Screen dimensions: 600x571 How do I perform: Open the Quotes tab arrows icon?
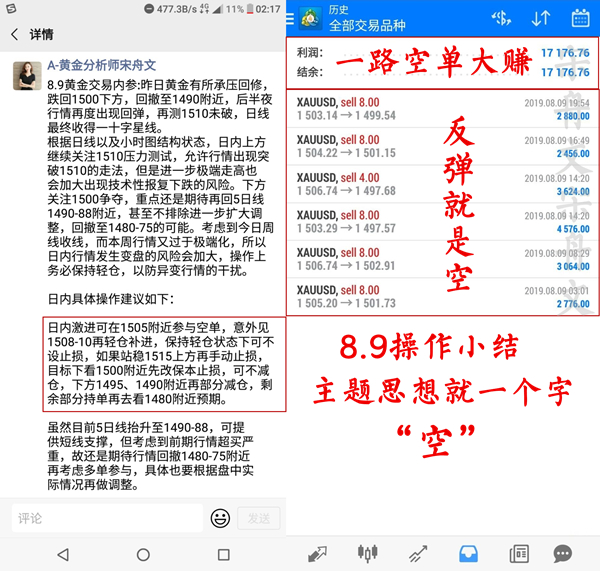317,554
